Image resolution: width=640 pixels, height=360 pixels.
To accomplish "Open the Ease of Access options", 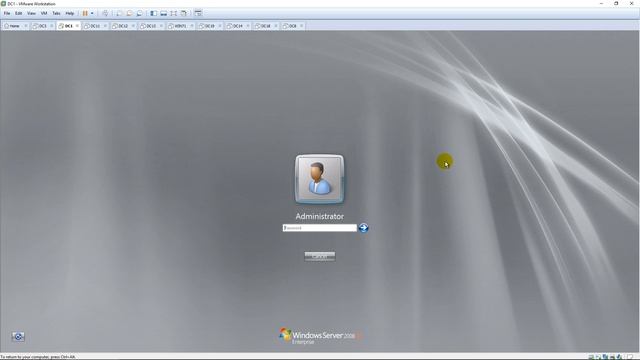I will (x=18, y=336).
